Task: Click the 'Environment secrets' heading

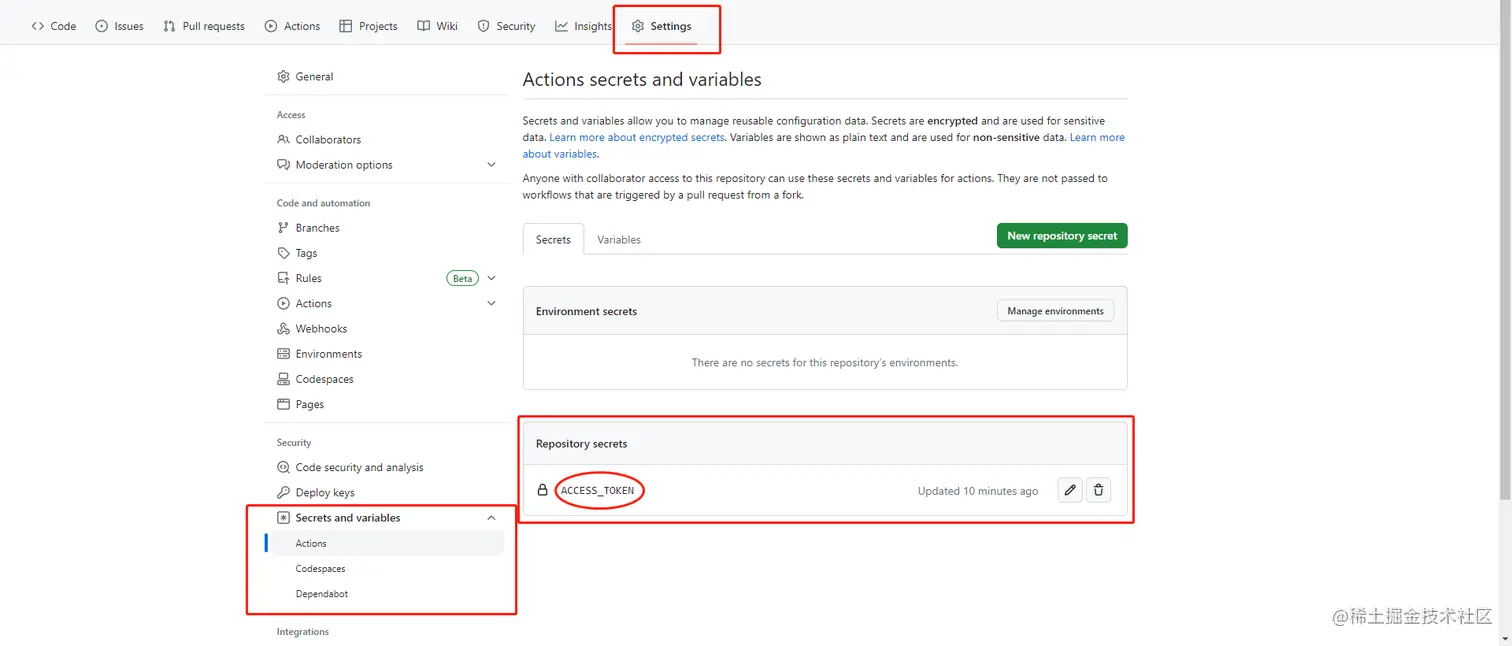Action: [x=586, y=311]
